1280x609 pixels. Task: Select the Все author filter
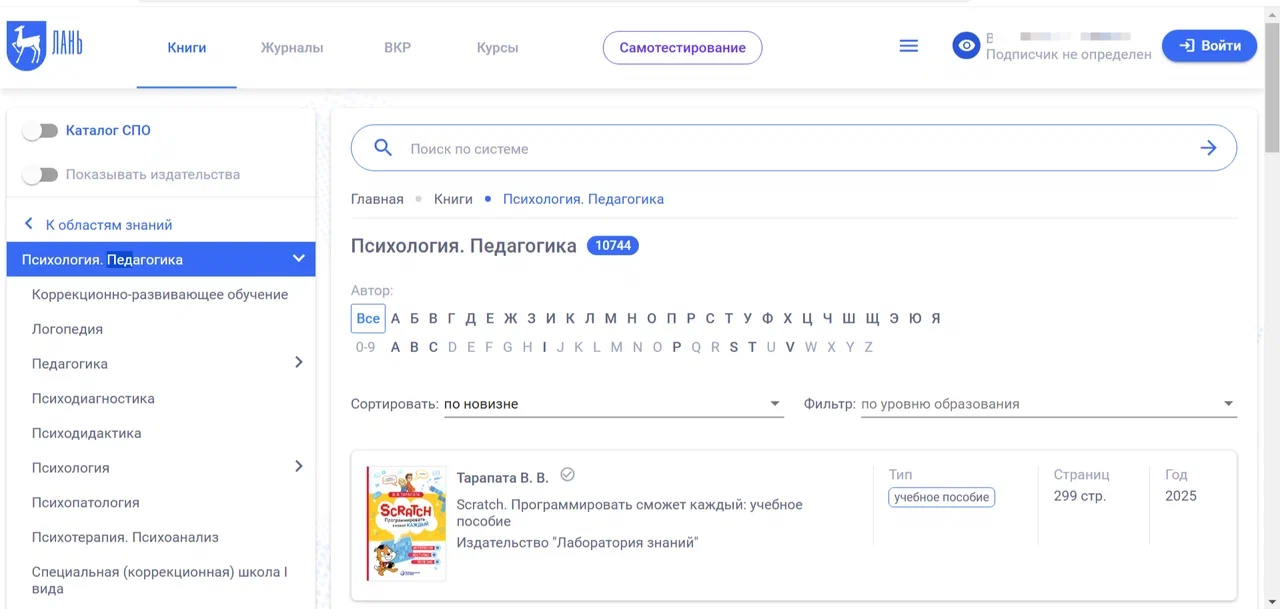(x=368, y=319)
